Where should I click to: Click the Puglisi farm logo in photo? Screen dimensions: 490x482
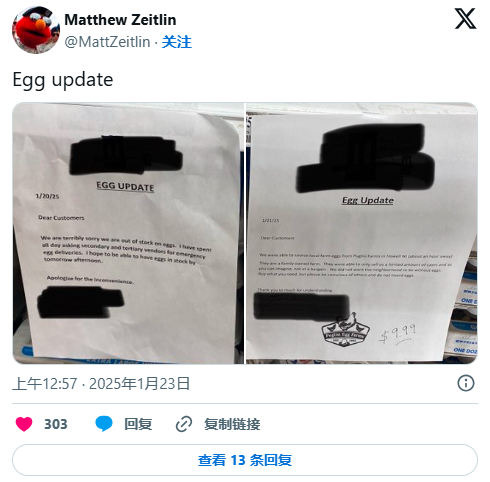[346, 330]
